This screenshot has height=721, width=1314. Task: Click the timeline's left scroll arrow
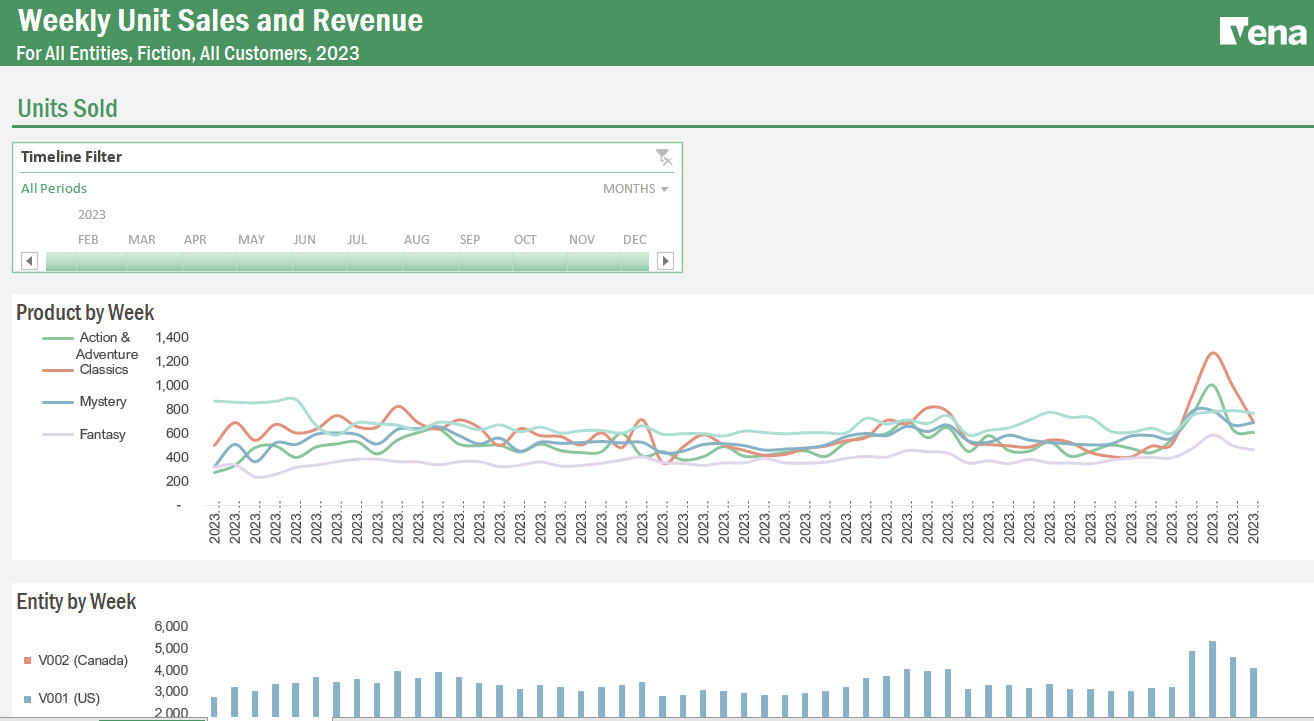29,260
